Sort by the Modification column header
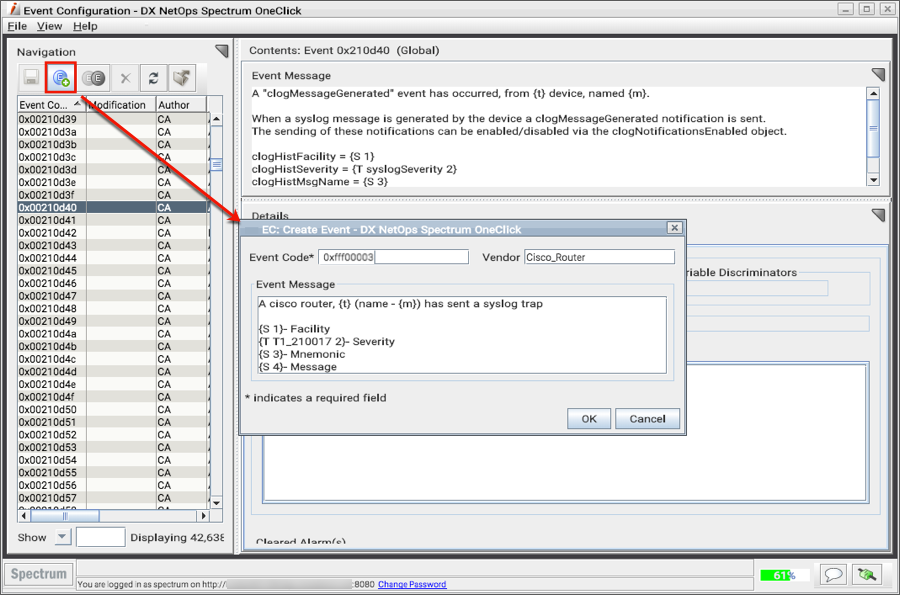The height and width of the screenshot is (595, 900). point(121,104)
